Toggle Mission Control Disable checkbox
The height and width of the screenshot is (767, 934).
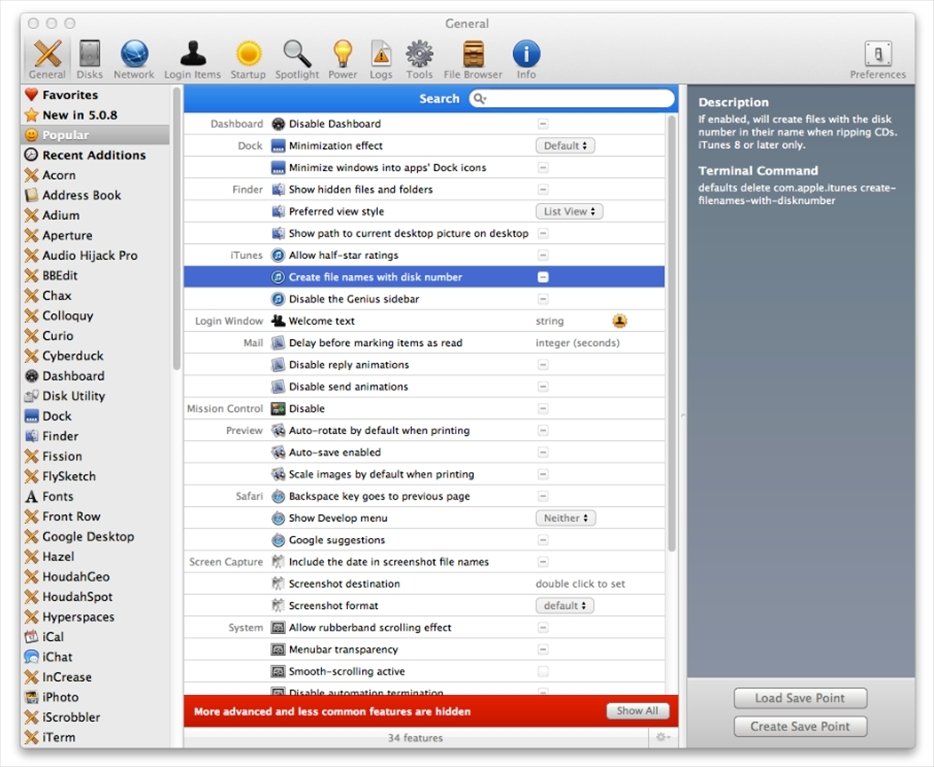(543, 409)
